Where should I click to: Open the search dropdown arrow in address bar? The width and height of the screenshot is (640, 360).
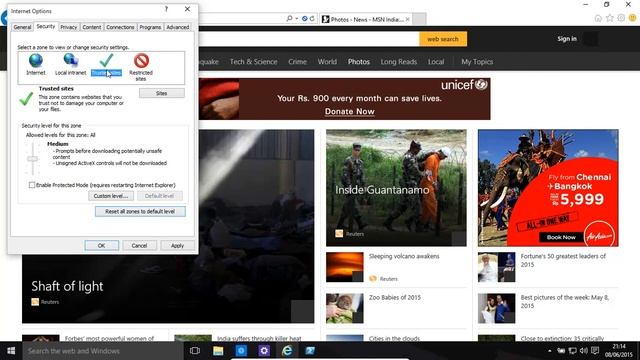tap(296, 19)
